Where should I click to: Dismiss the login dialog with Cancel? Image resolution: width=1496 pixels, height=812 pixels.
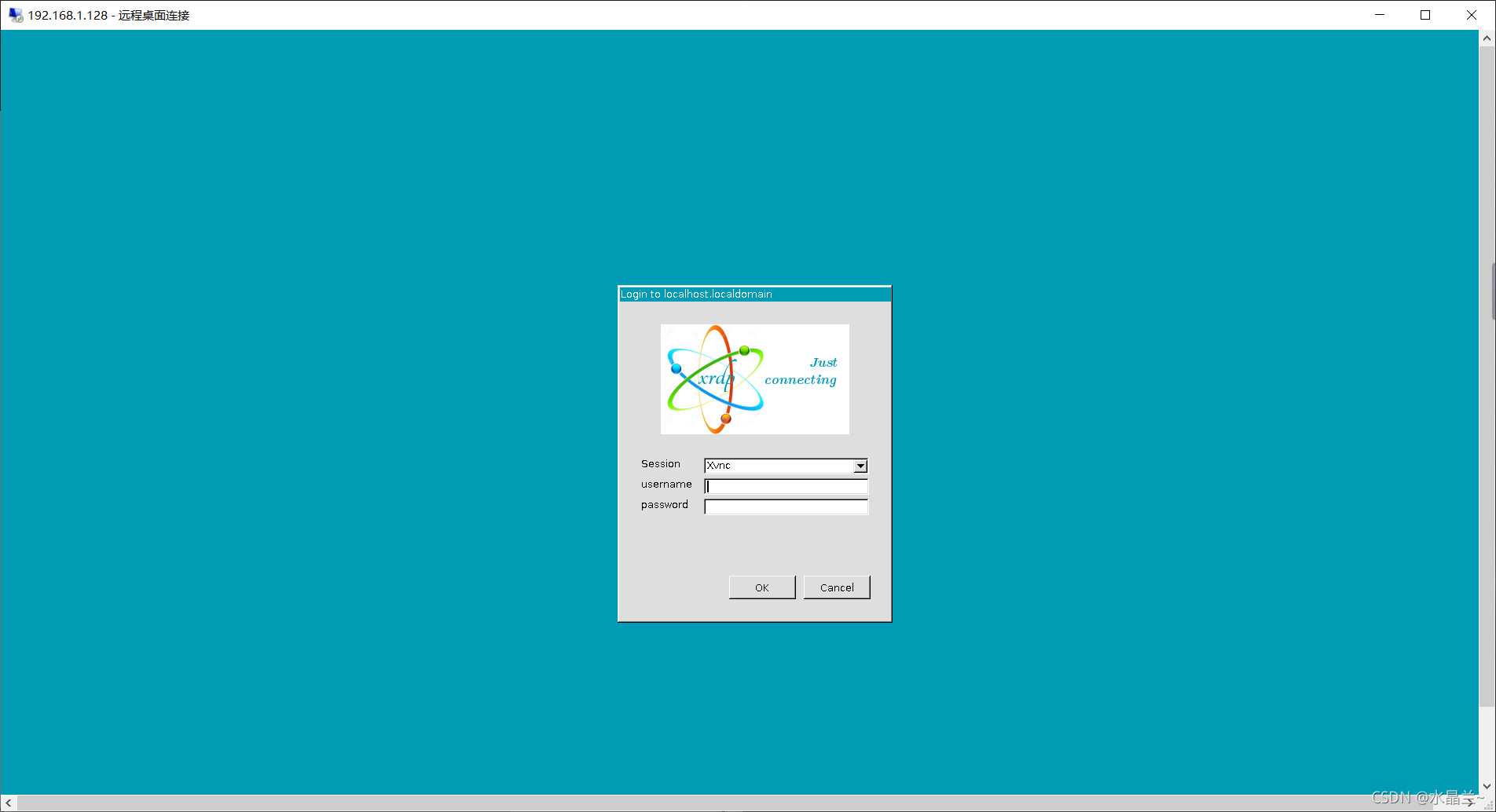coord(837,587)
